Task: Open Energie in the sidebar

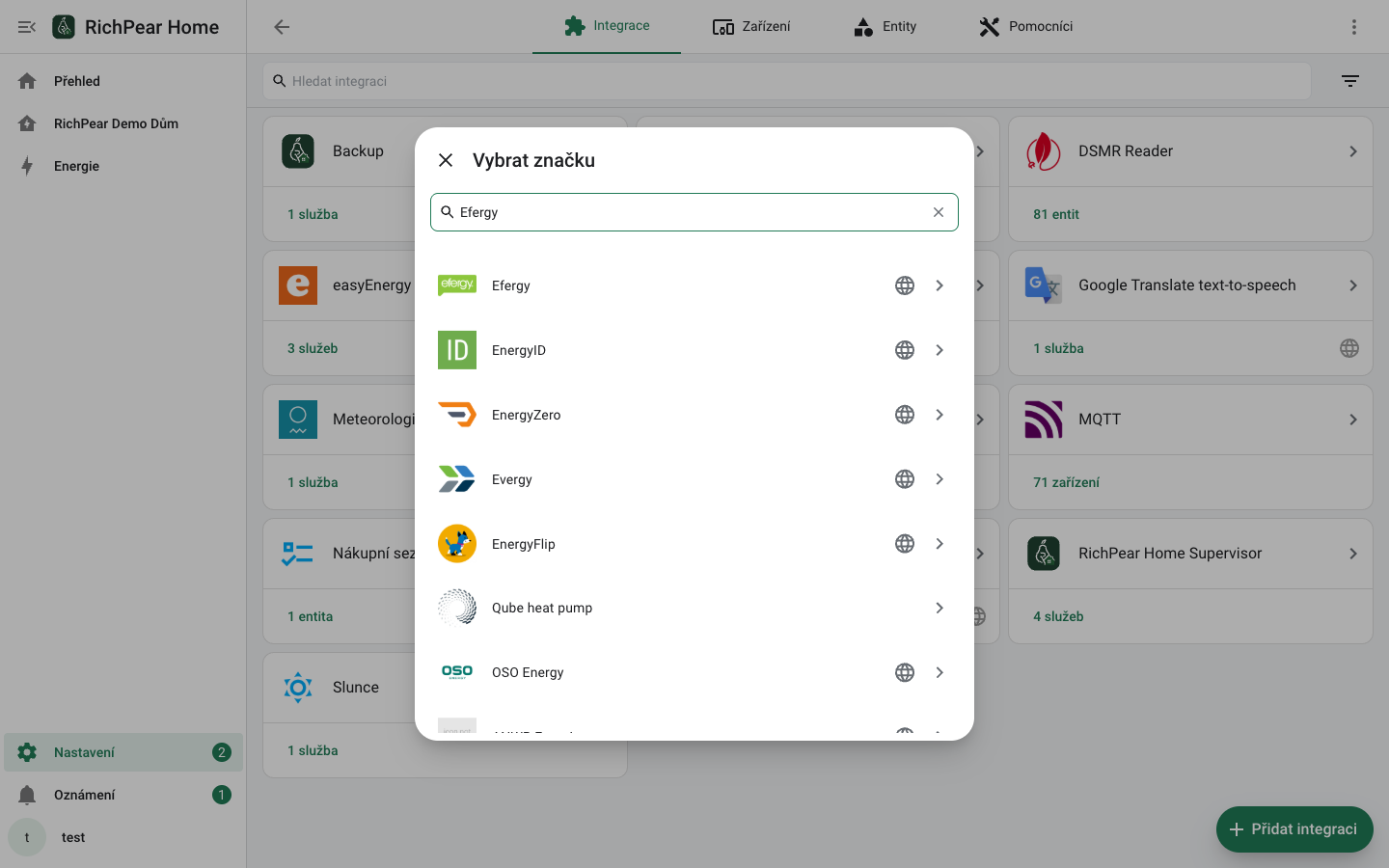Action: [x=123, y=166]
